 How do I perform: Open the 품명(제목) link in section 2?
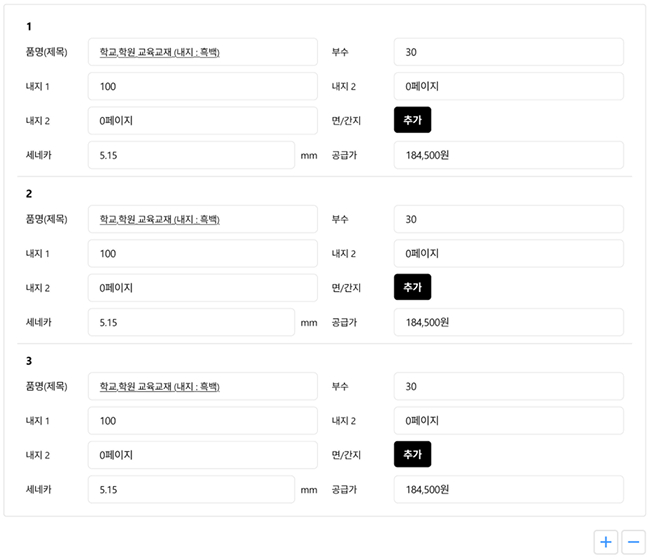point(159,219)
